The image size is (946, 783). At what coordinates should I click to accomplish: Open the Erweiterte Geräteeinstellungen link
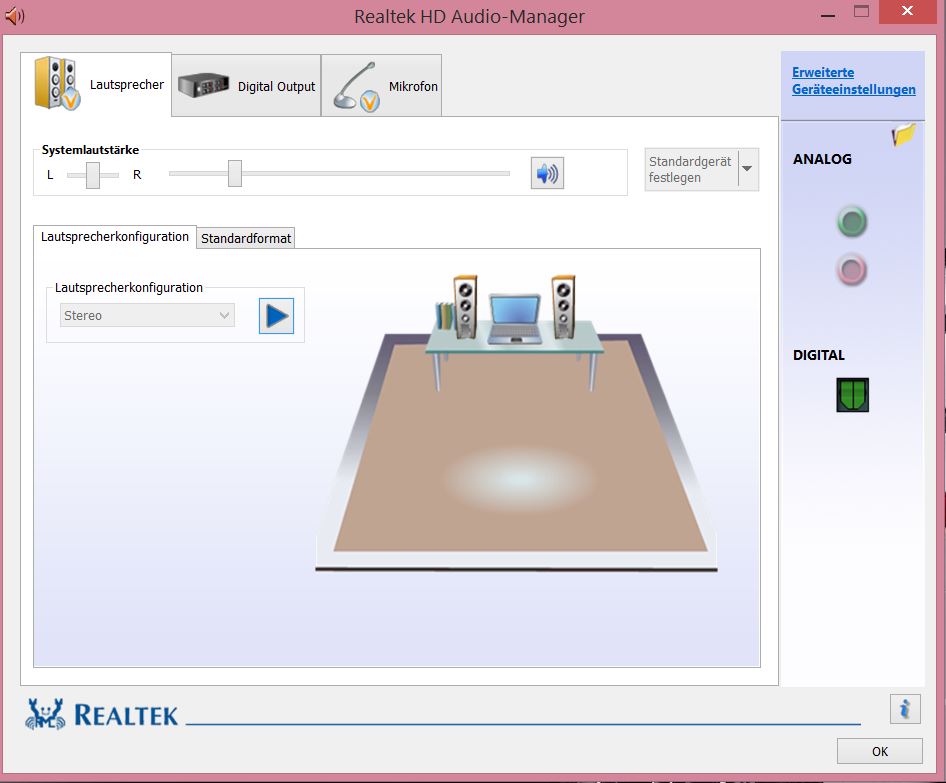coord(853,81)
